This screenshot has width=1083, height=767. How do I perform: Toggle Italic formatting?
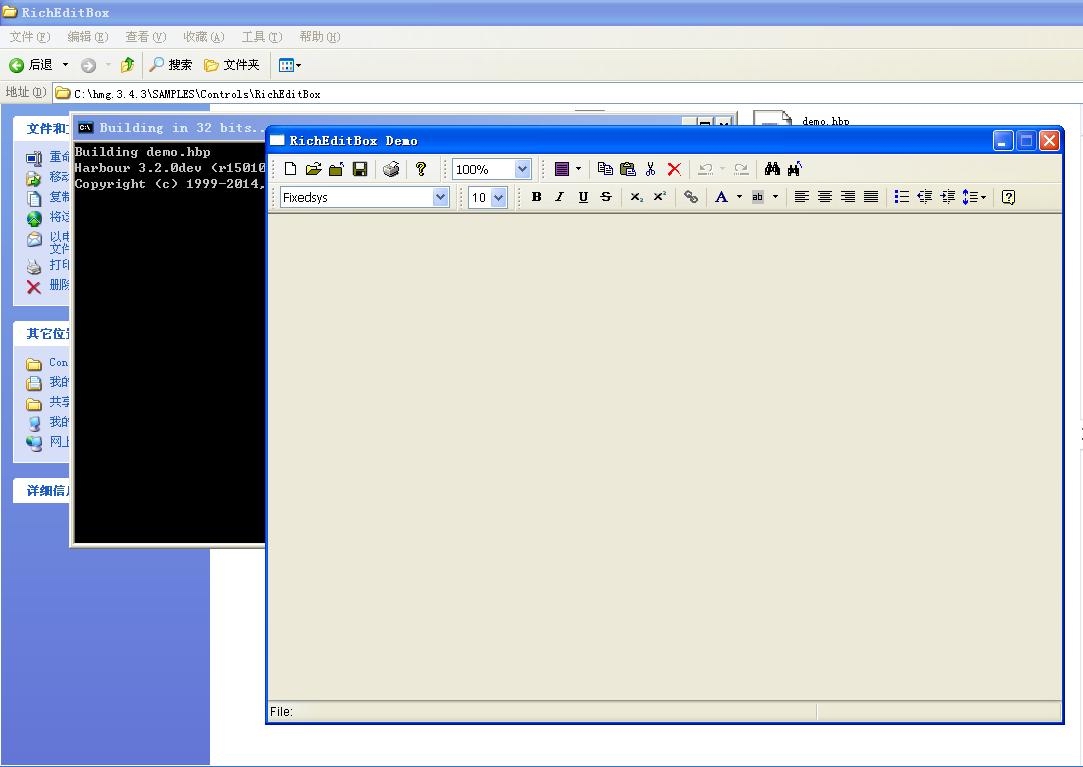(559, 197)
